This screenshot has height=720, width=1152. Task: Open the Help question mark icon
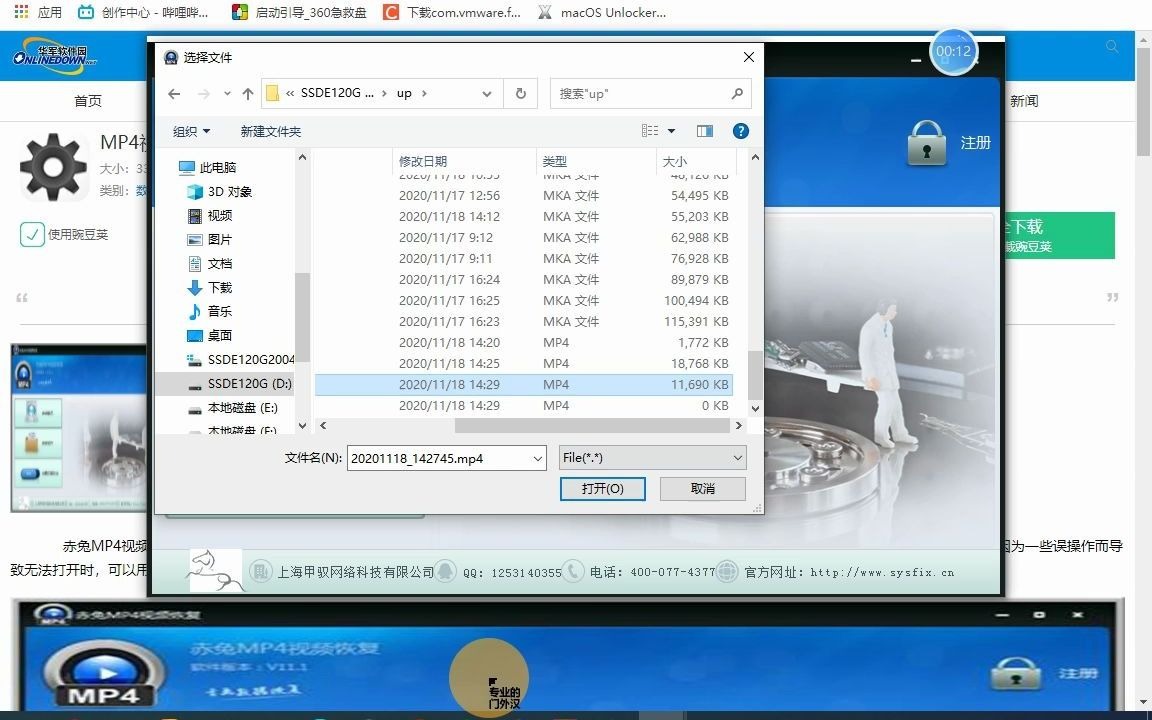pyautogui.click(x=741, y=130)
